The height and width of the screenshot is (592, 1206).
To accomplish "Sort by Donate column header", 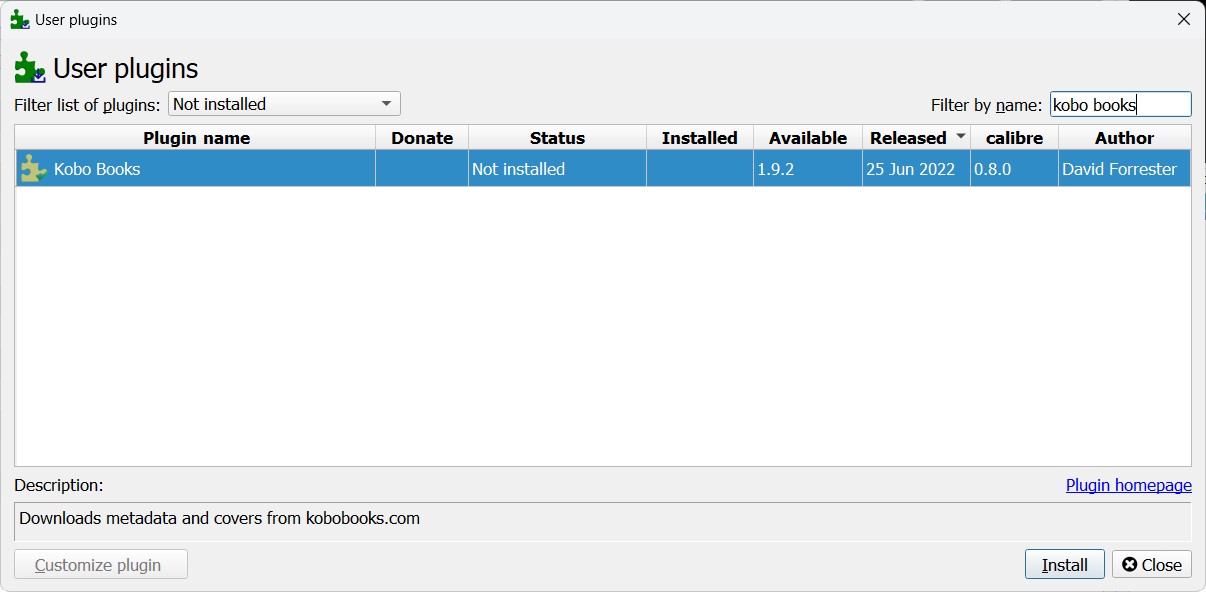I will (x=422, y=138).
